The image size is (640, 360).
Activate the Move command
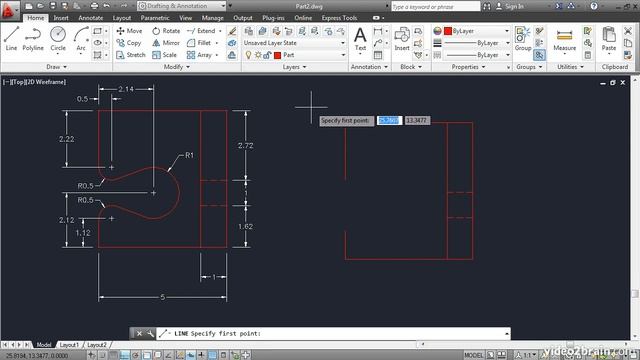(x=129, y=31)
